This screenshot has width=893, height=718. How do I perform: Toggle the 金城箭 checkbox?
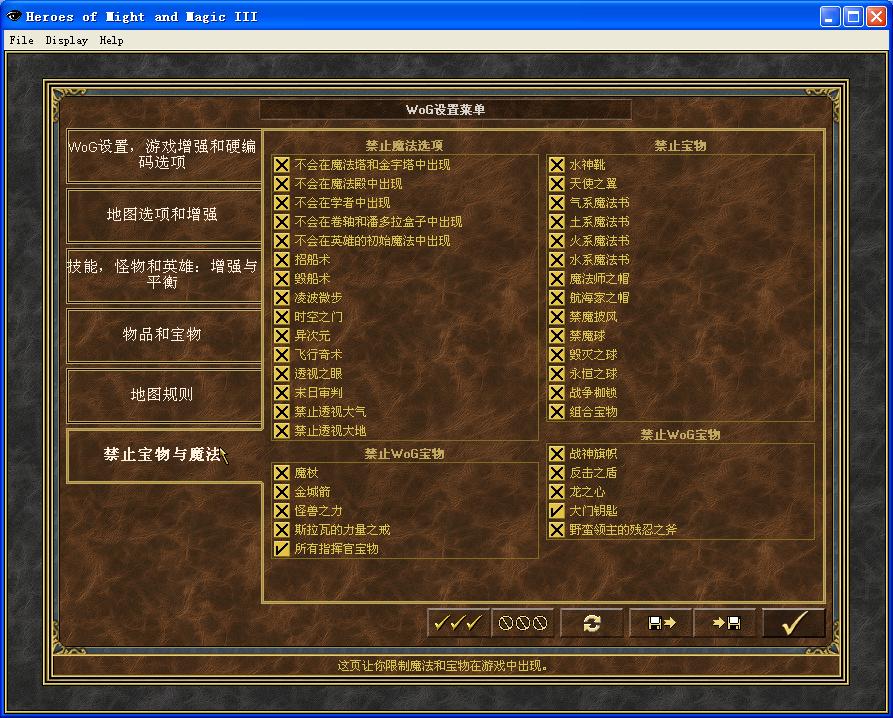(x=281, y=491)
